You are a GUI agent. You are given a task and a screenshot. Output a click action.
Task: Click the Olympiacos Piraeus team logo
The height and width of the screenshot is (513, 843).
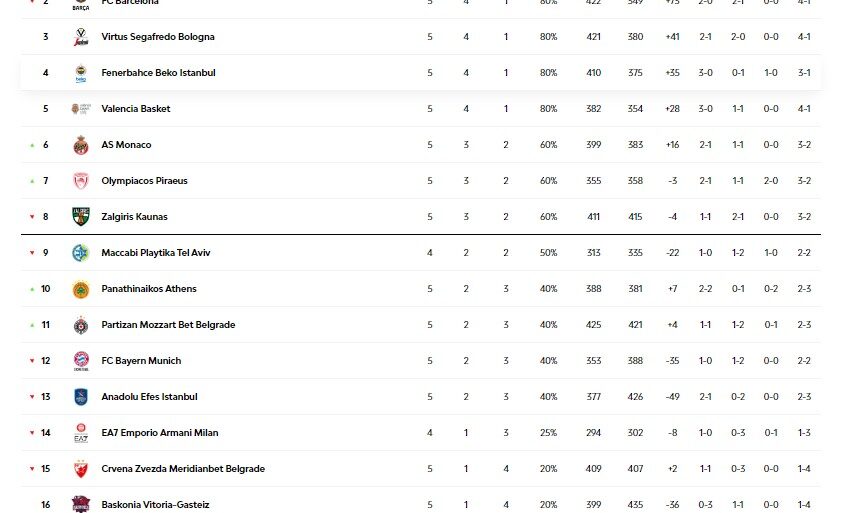pos(81,181)
